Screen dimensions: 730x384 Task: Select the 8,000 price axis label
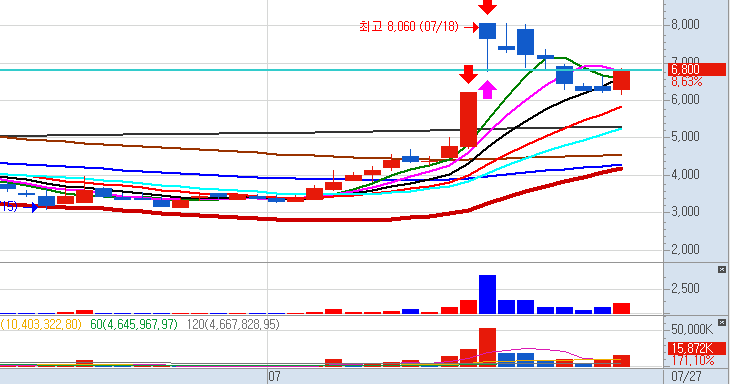(x=685, y=24)
